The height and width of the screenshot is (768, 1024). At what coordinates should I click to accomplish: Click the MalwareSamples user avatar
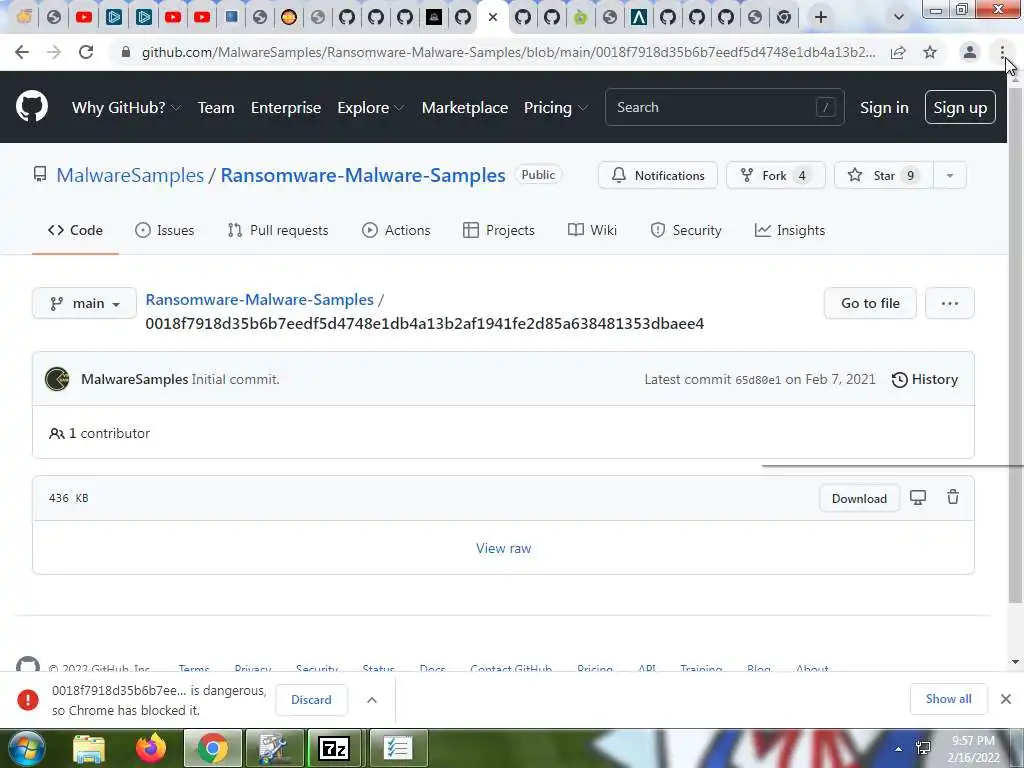click(x=57, y=379)
